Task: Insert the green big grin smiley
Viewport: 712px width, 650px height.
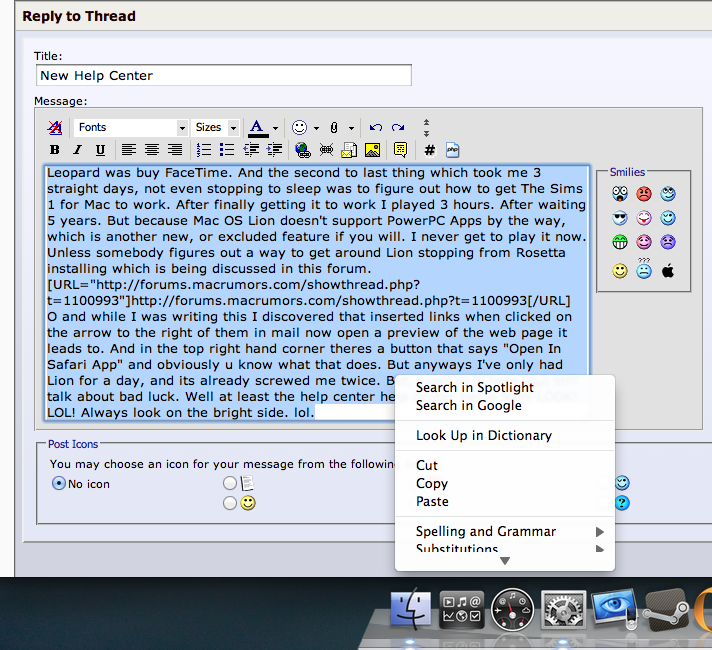Action: point(620,242)
